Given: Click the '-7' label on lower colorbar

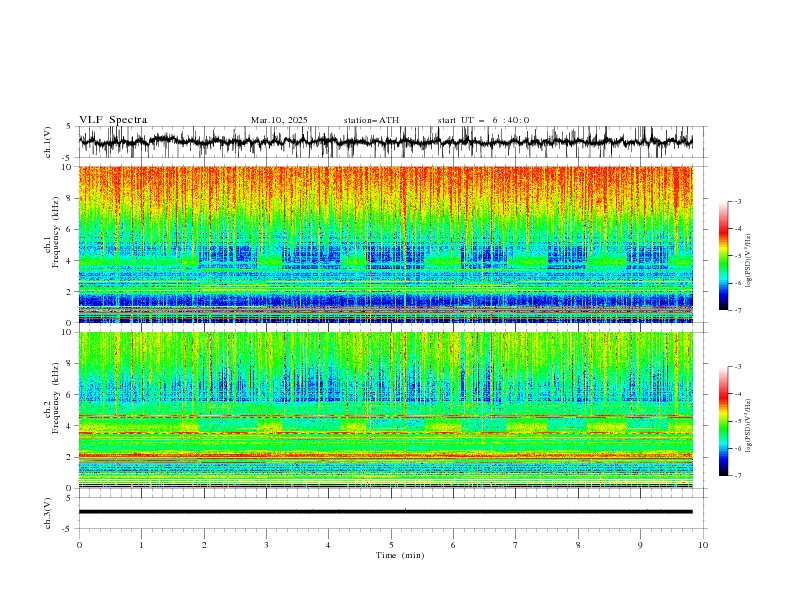Looking at the screenshot, I should click(737, 476).
